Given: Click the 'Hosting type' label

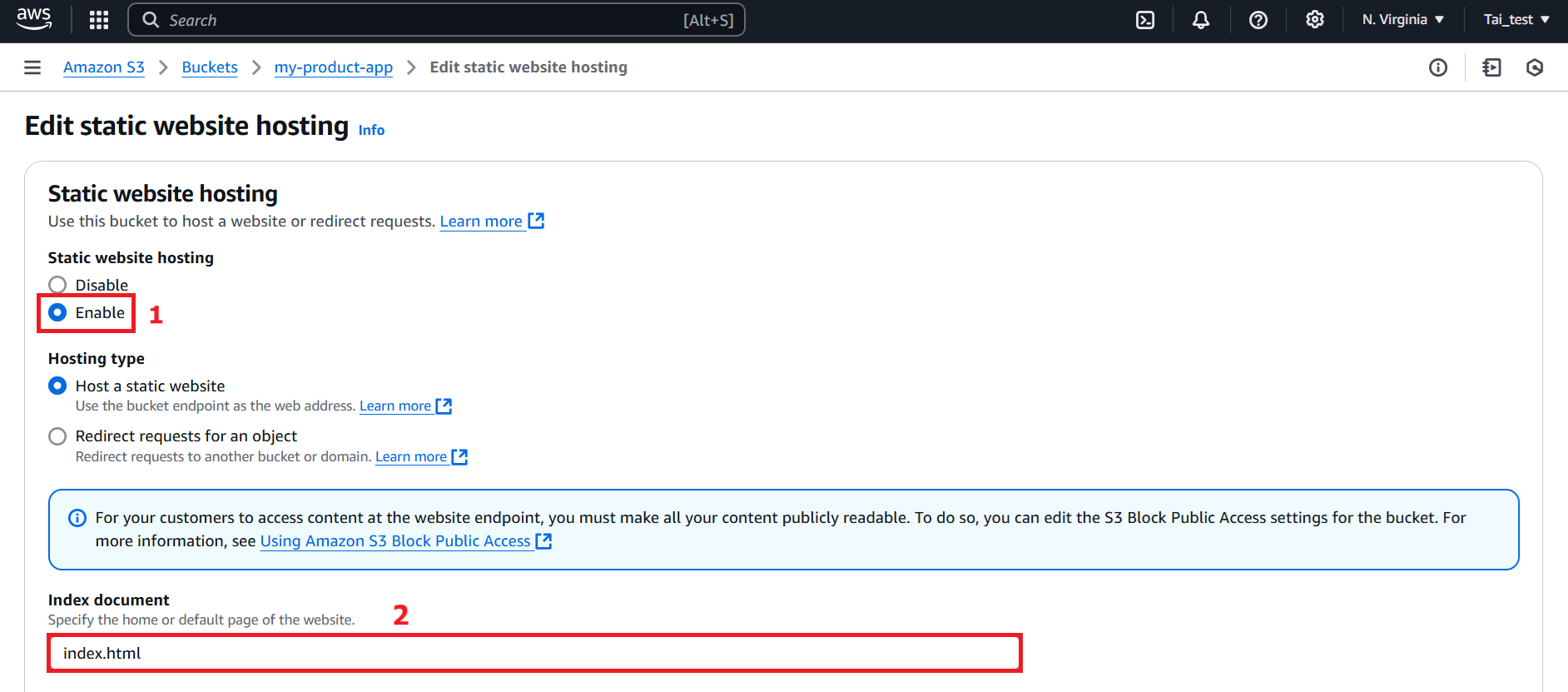Looking at the screenshot, I should coord(97,359).
